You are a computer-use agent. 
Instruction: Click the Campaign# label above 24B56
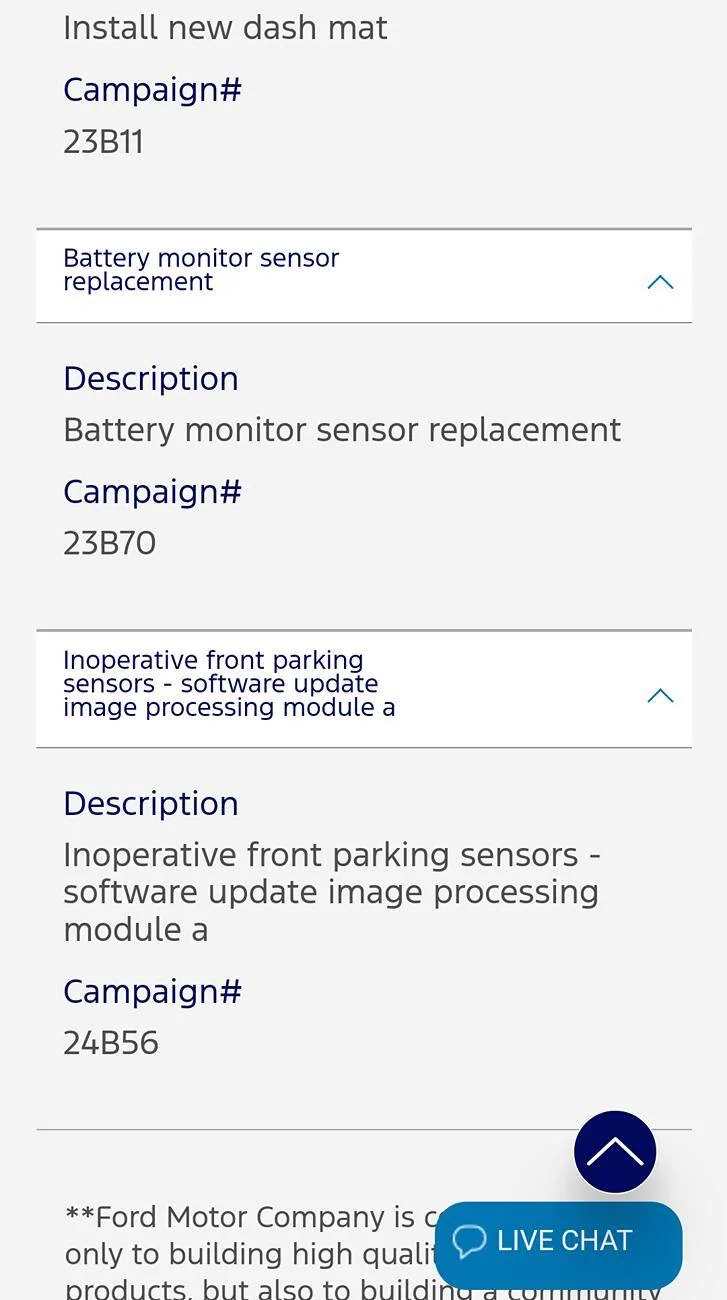152,992
